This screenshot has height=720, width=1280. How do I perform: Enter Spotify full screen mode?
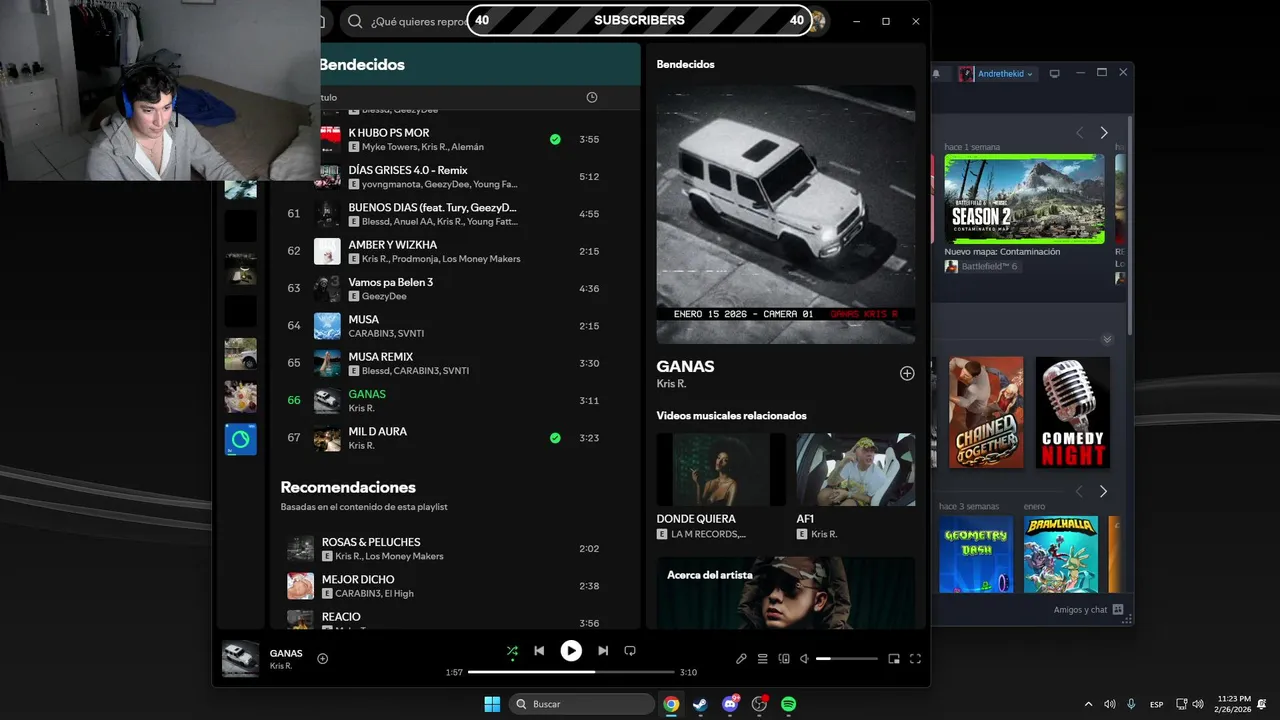(915, 659)
